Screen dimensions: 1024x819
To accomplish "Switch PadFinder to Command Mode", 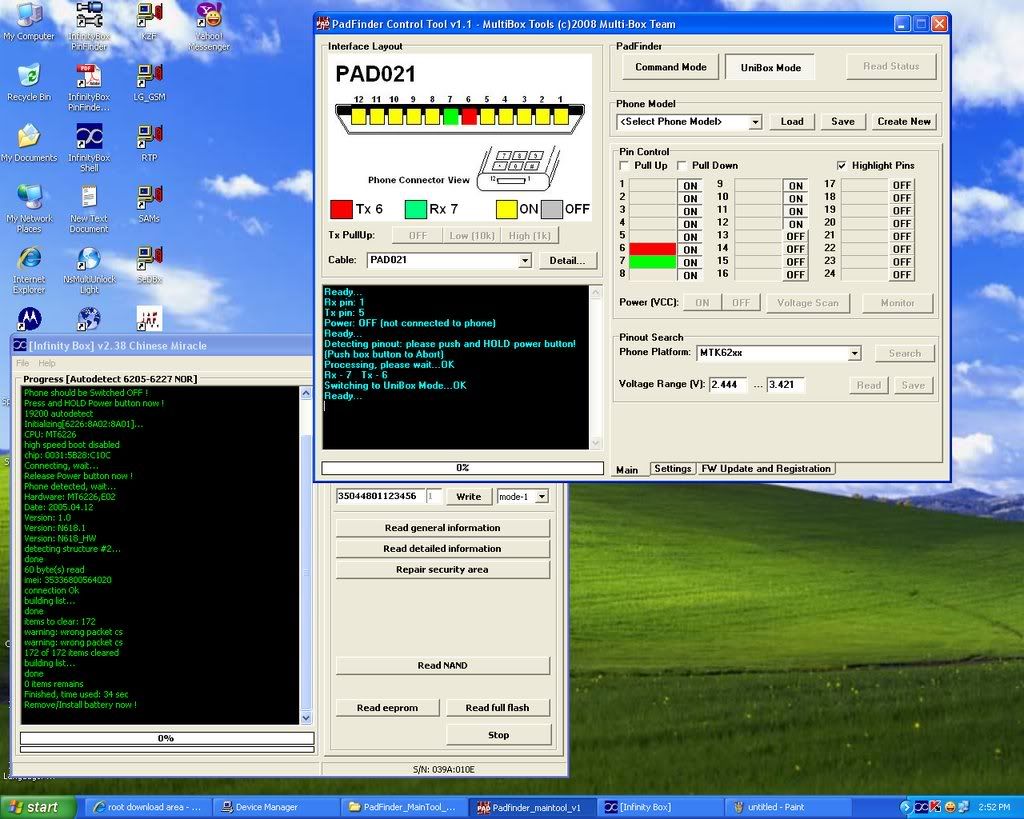I will [671, 67].
